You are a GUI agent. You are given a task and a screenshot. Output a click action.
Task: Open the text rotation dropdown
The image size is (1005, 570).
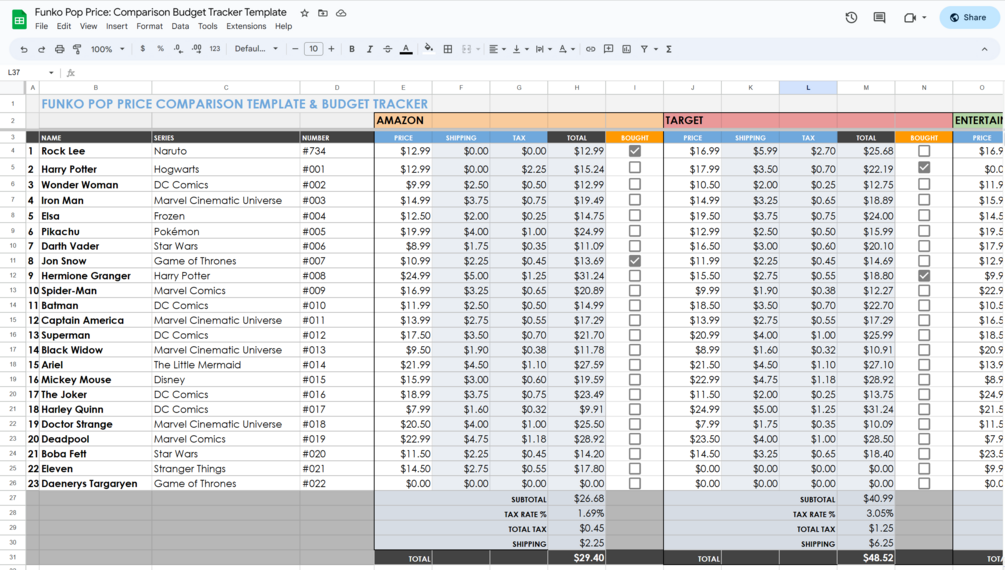click(566, 49)
